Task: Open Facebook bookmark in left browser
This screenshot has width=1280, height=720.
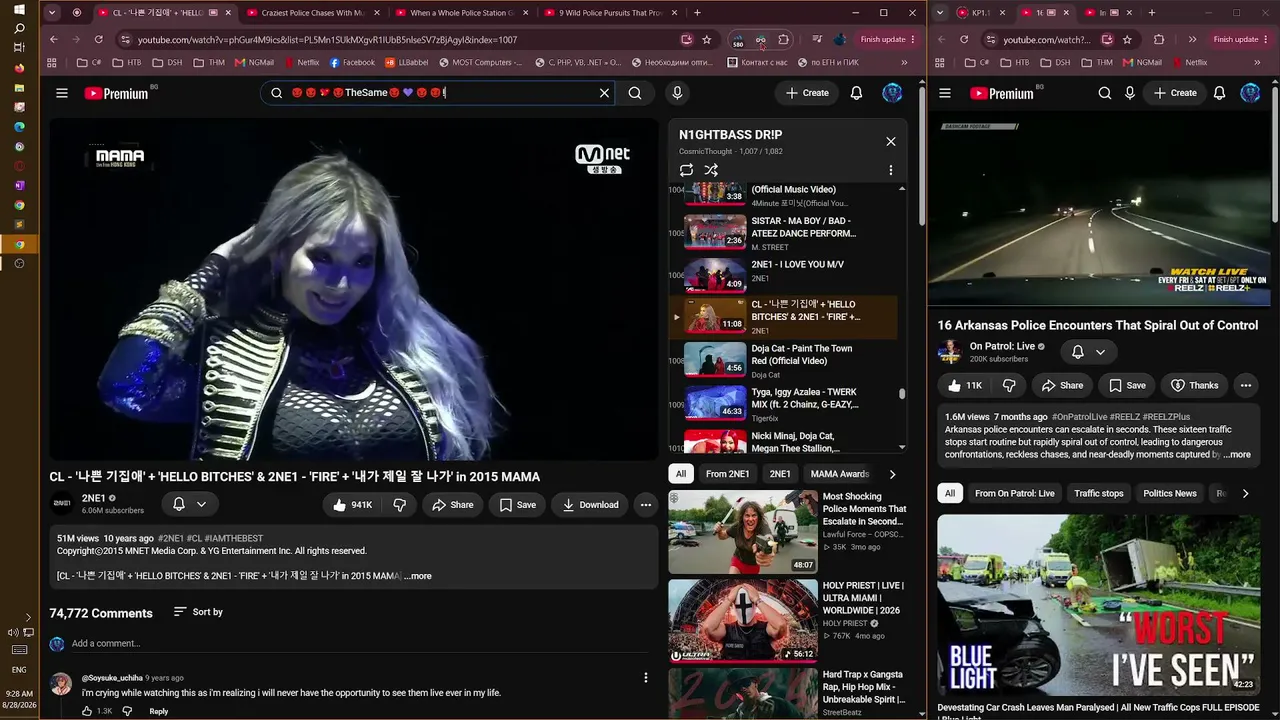Action: [352, 62]
